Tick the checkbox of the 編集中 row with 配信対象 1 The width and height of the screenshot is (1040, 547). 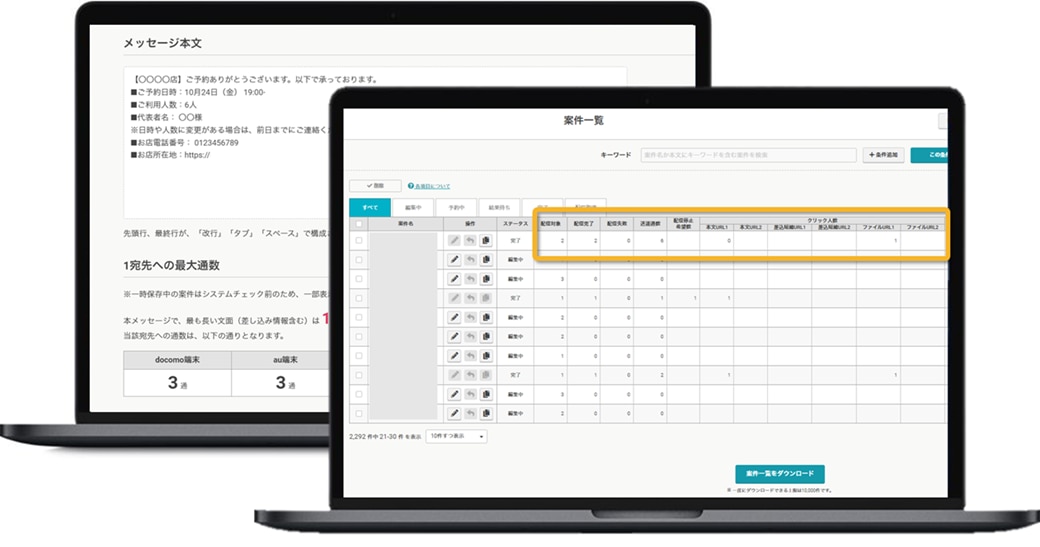coord(359,356)
